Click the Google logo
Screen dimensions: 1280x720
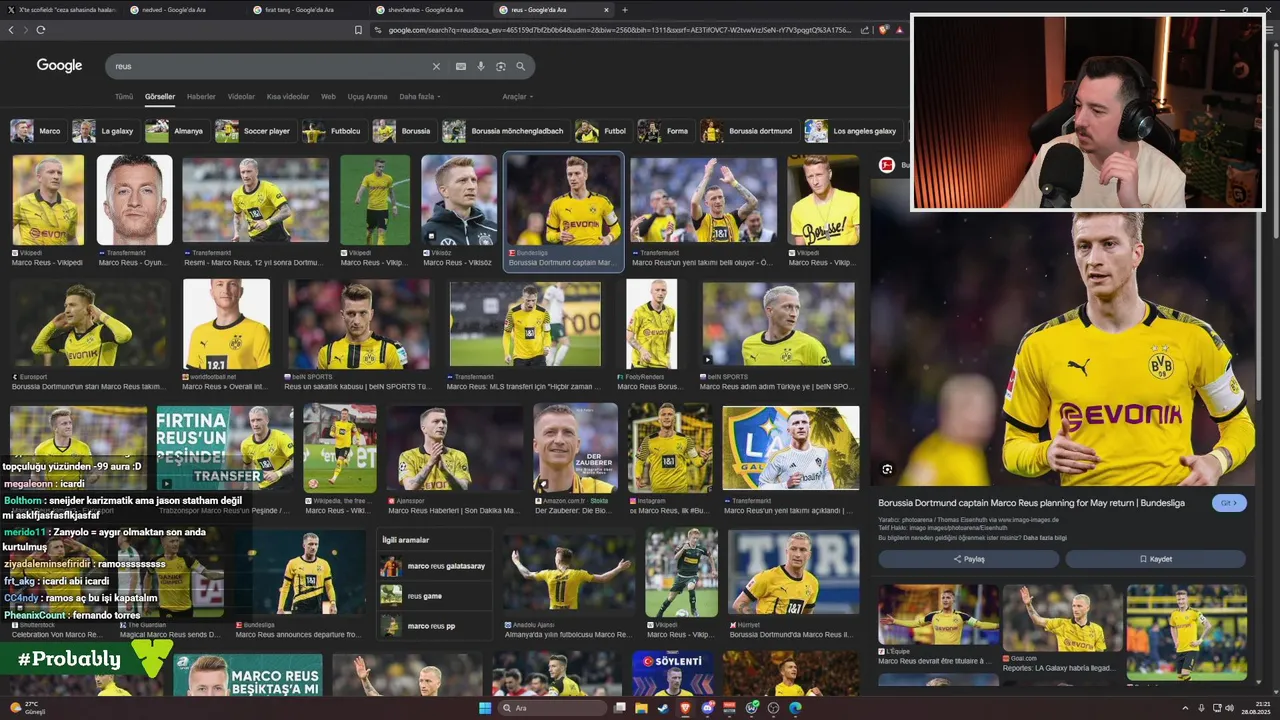pos(59,65)
